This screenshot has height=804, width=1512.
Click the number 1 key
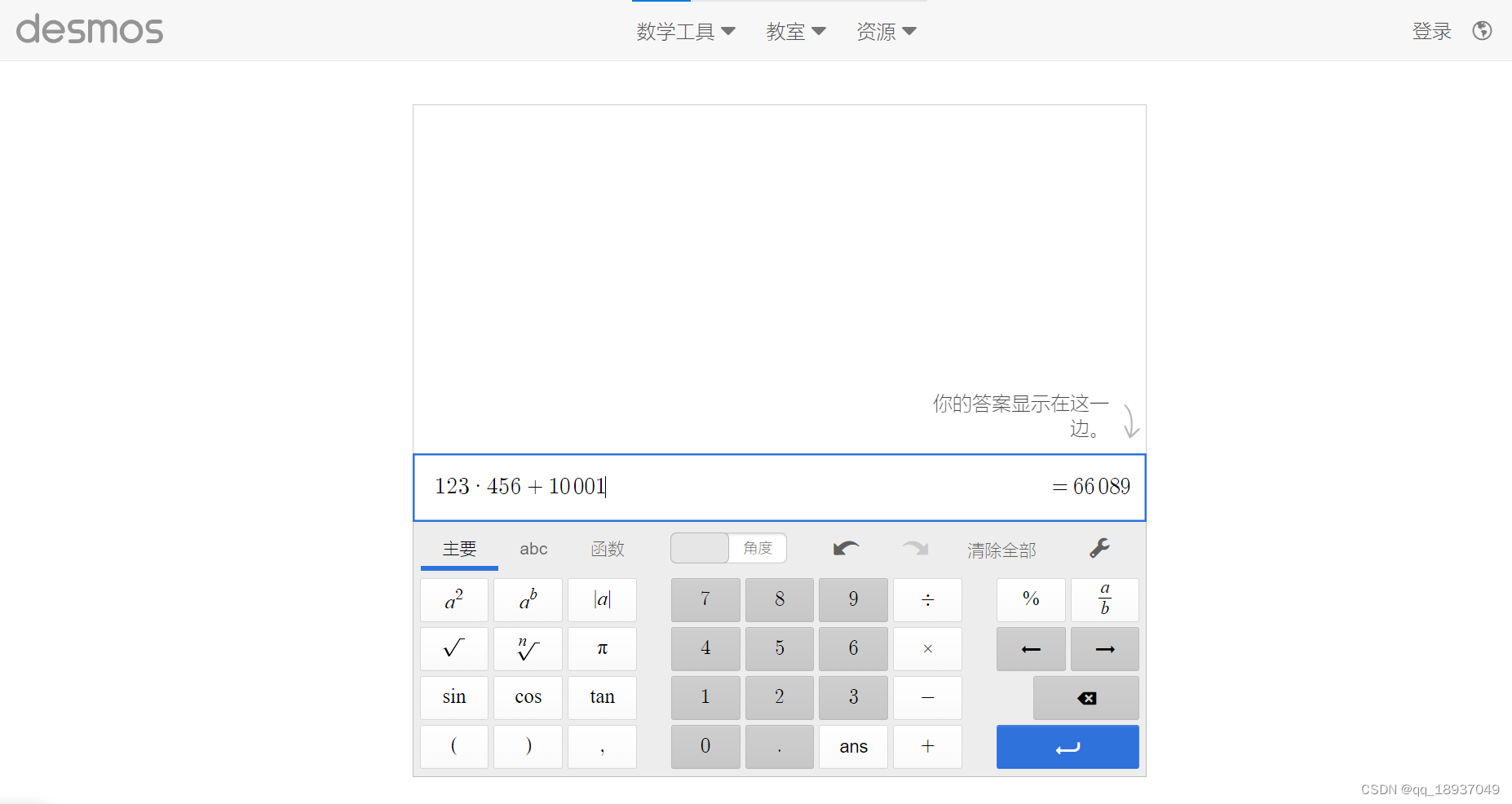pos(705,698)
